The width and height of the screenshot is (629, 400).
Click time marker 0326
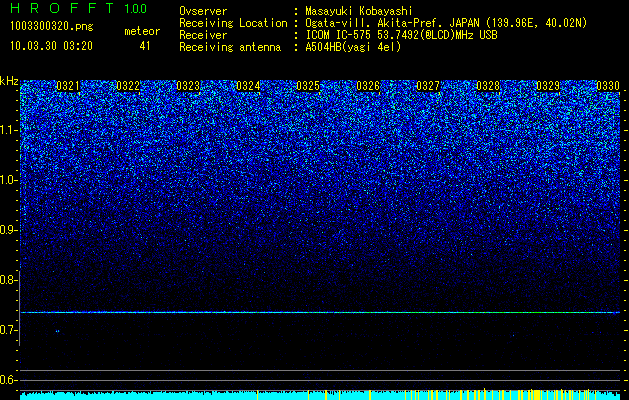(368, 86)
